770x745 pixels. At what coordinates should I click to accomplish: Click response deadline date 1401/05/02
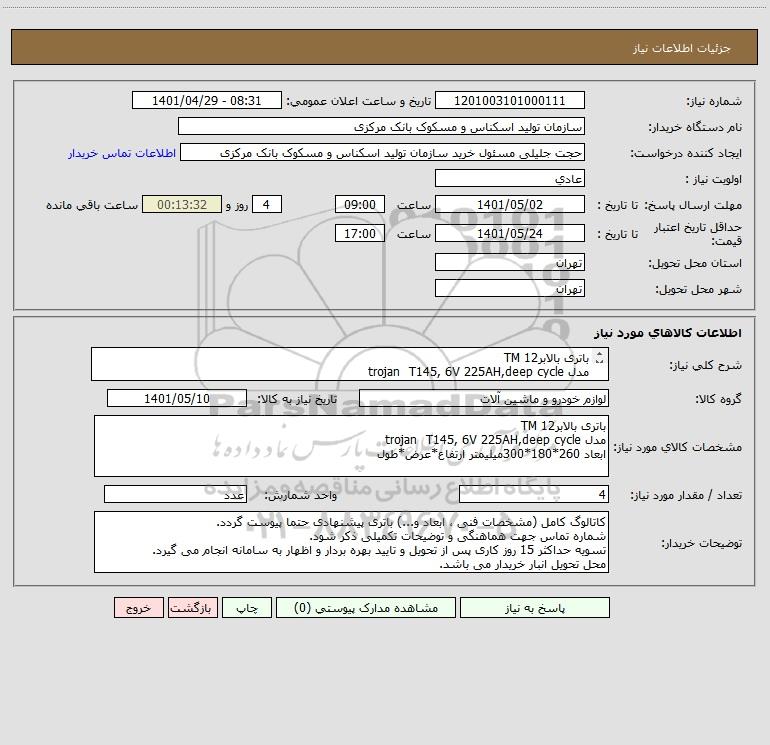pos(510,204)
